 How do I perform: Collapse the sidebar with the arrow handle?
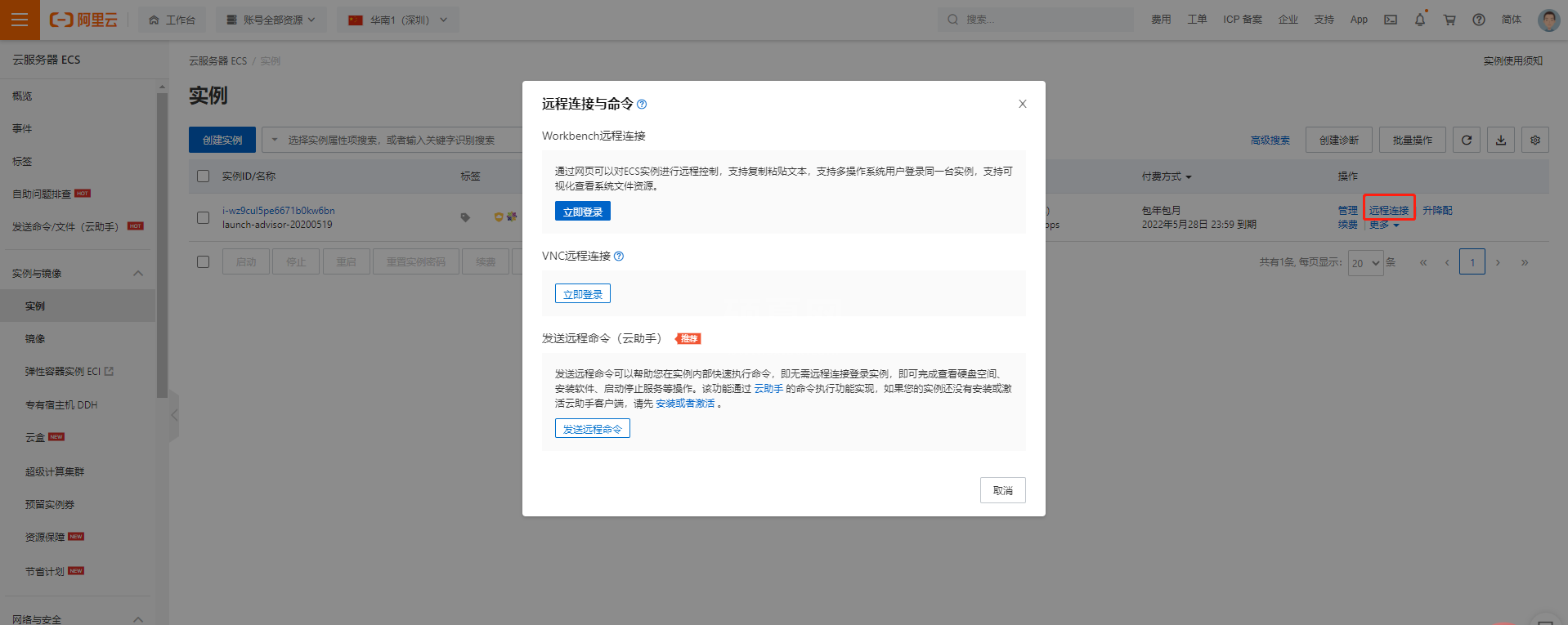point(174,415)
